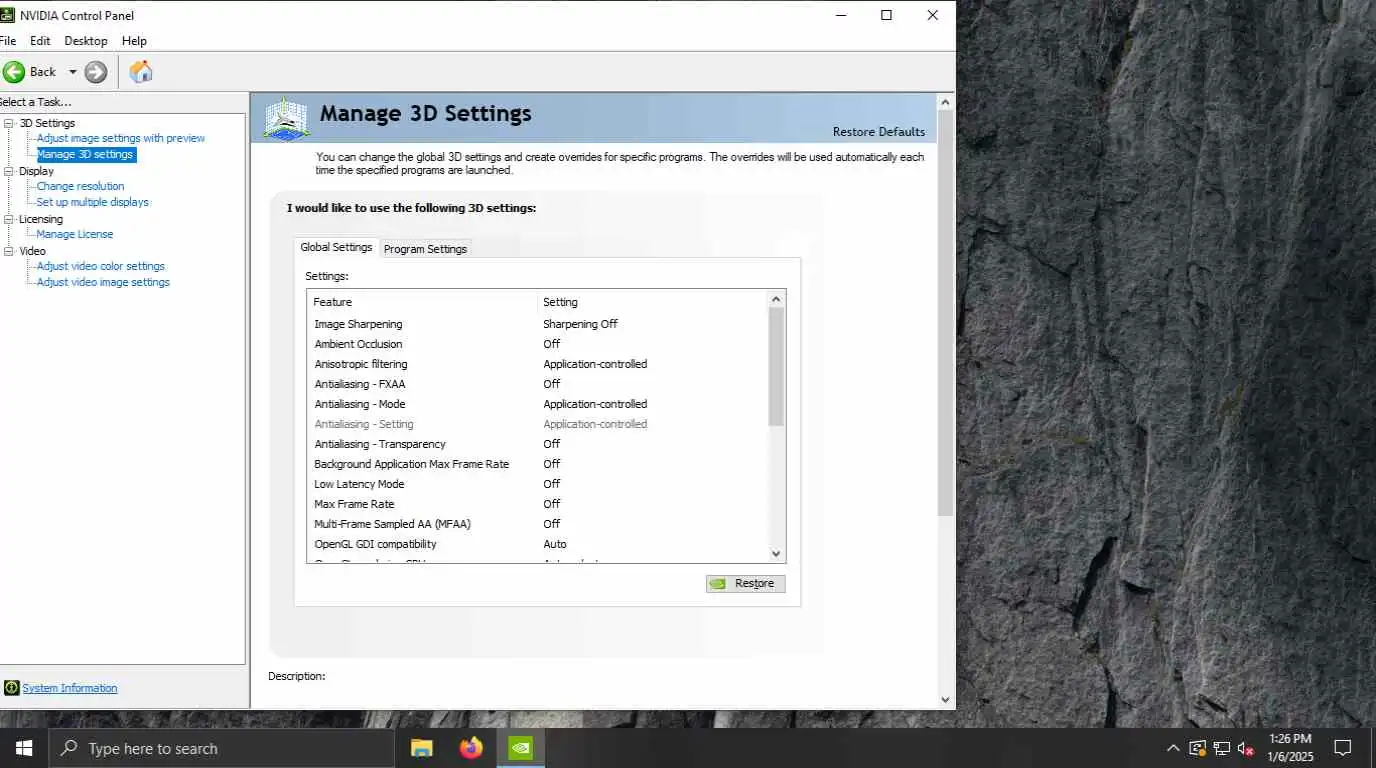Open the Windows Start menu
1376x768 pixels.
pyautogui.click(x=24, y=748)
